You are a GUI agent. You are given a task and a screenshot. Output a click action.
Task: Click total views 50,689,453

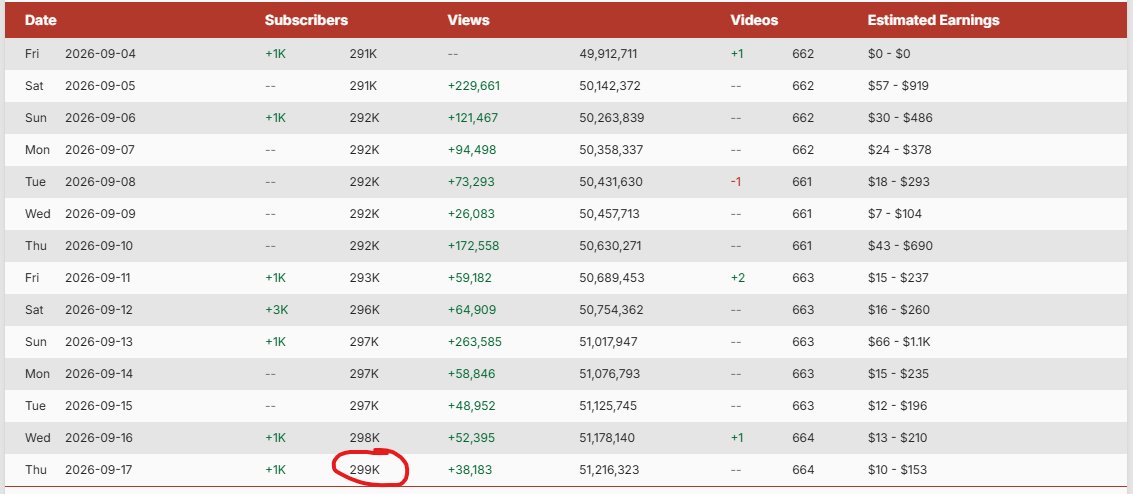pos(611,278)
